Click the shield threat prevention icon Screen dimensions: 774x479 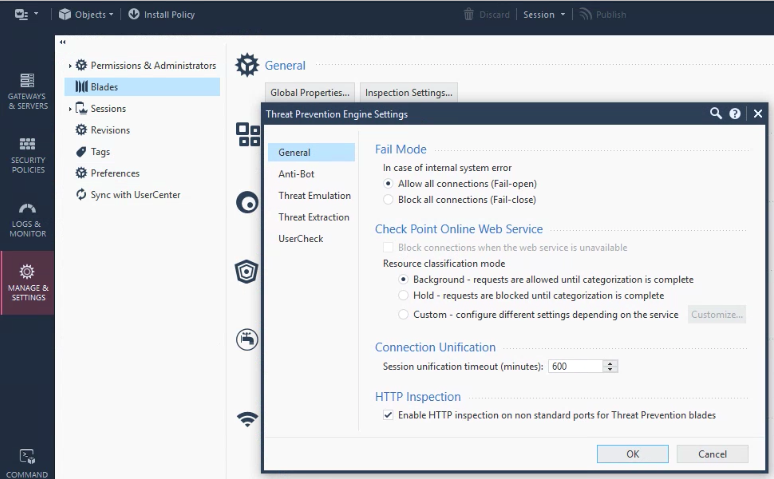246,271
